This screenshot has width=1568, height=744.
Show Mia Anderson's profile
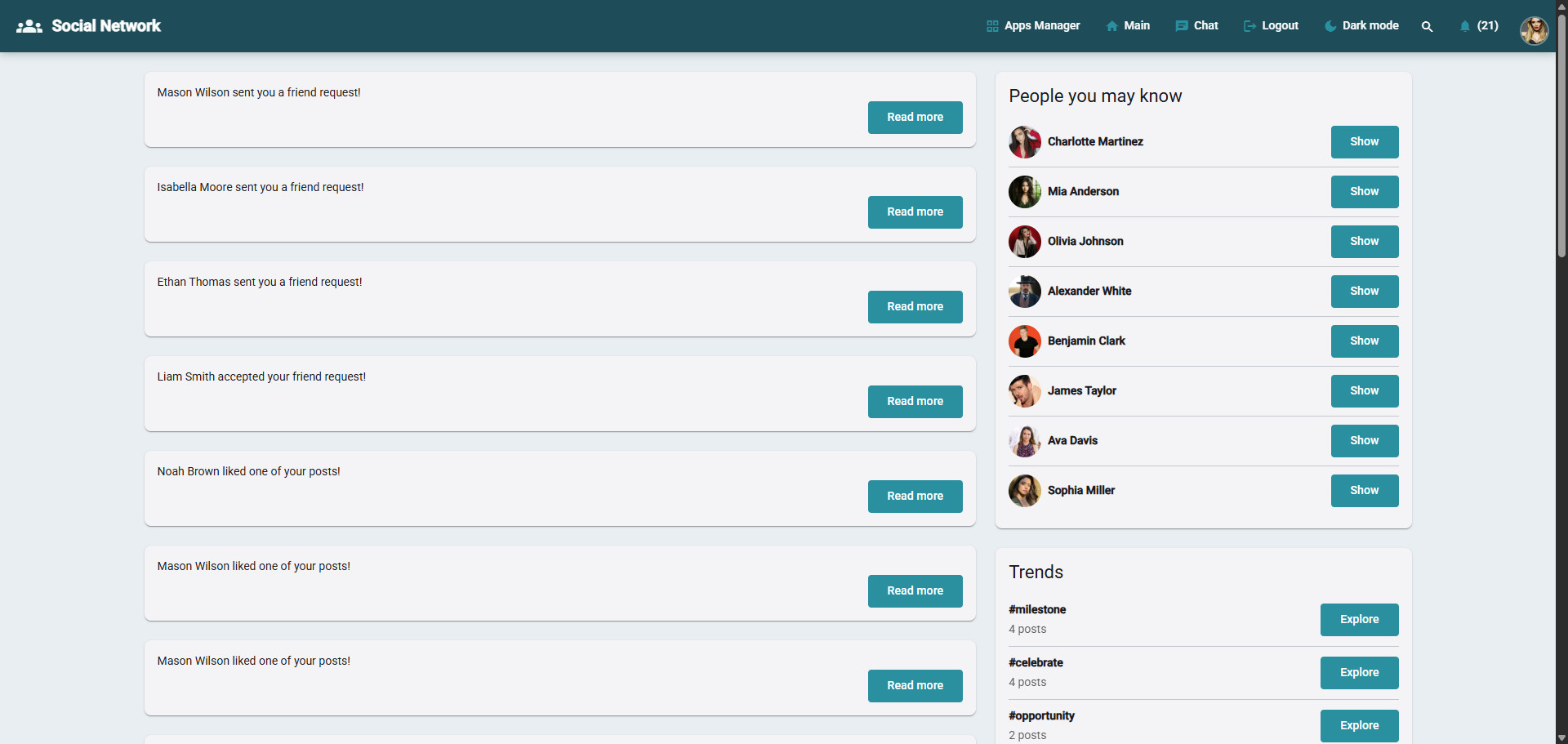click(x=1365, y=192)
